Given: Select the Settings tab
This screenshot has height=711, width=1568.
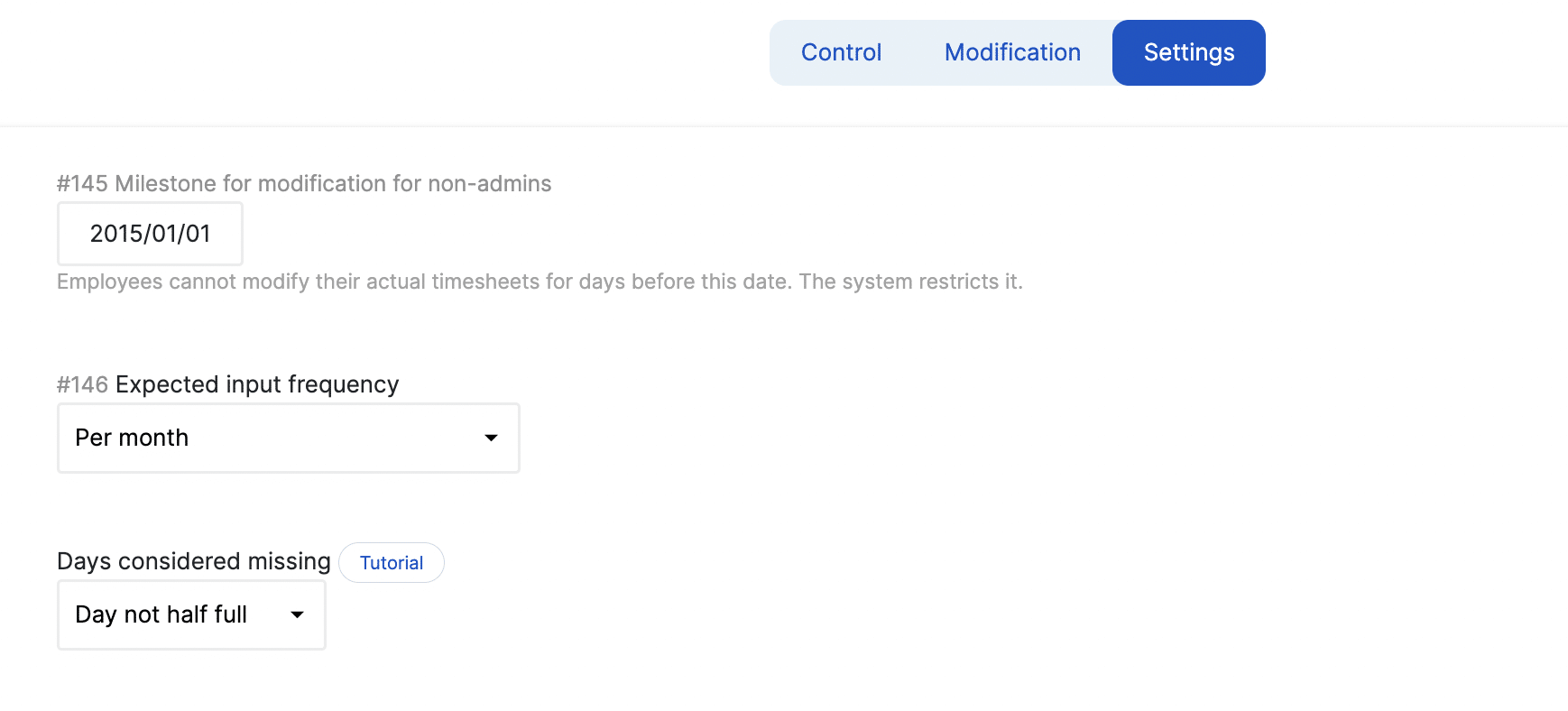Looking at the screenshot, I should click(x=1188, y=52).
